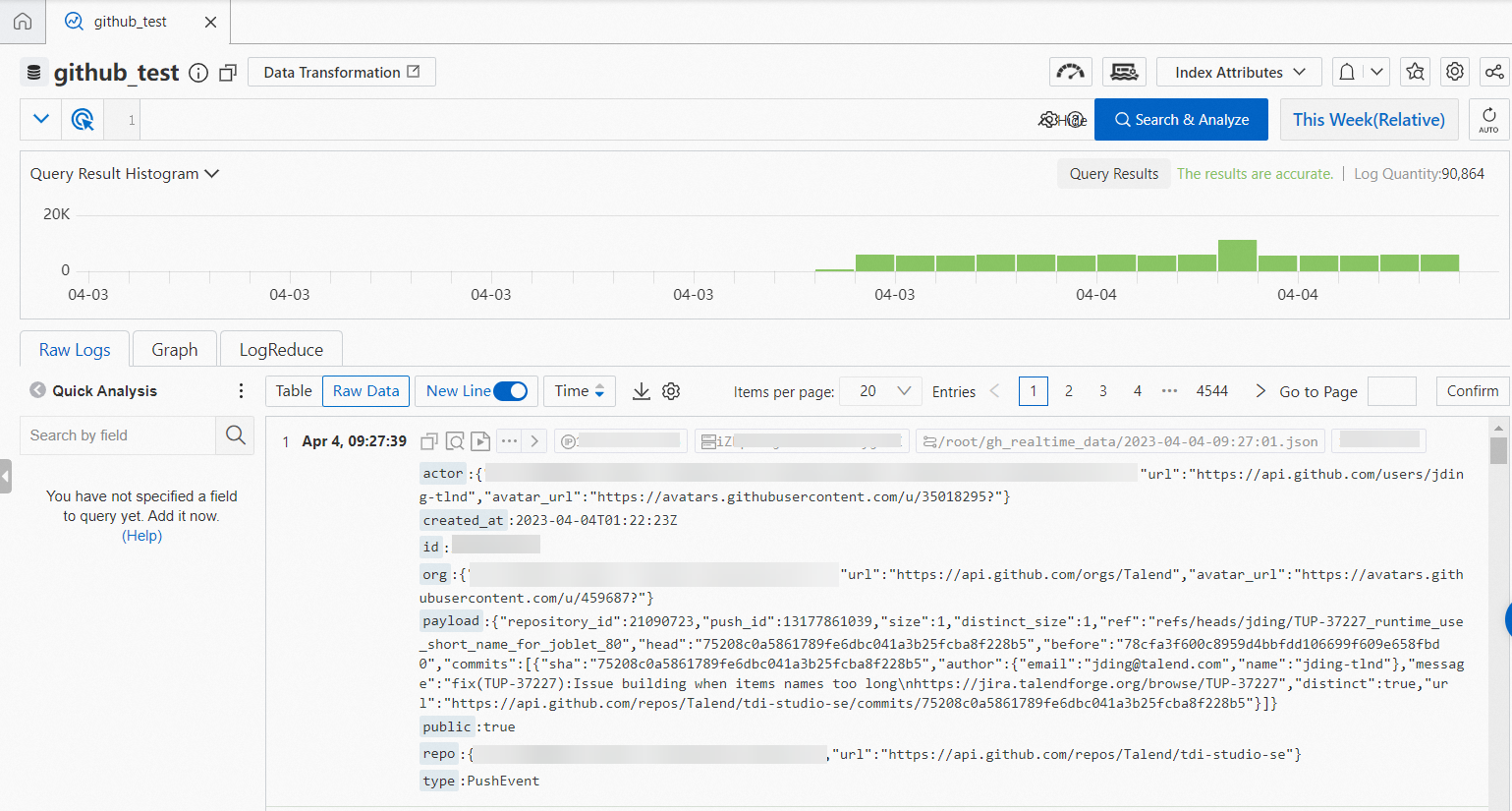Image resolution: width=1512 pixels, height=811 pixels.
Task: Click the log list scrollbar
Action: click(1497, 449)
